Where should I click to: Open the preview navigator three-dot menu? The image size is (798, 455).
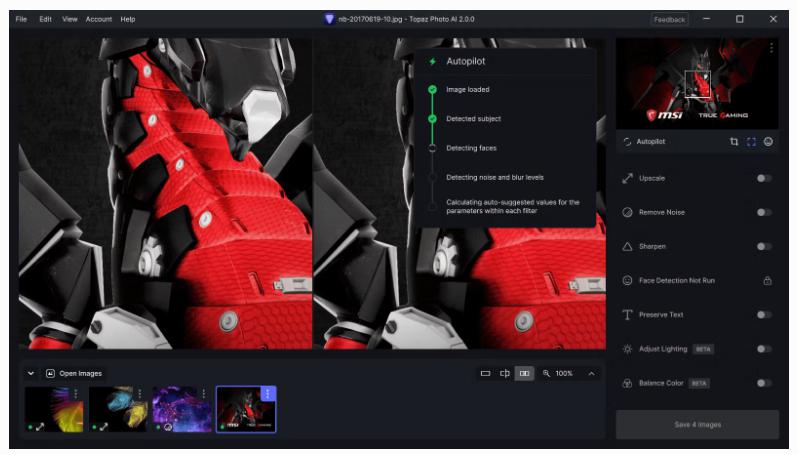[x=771, y=48]
